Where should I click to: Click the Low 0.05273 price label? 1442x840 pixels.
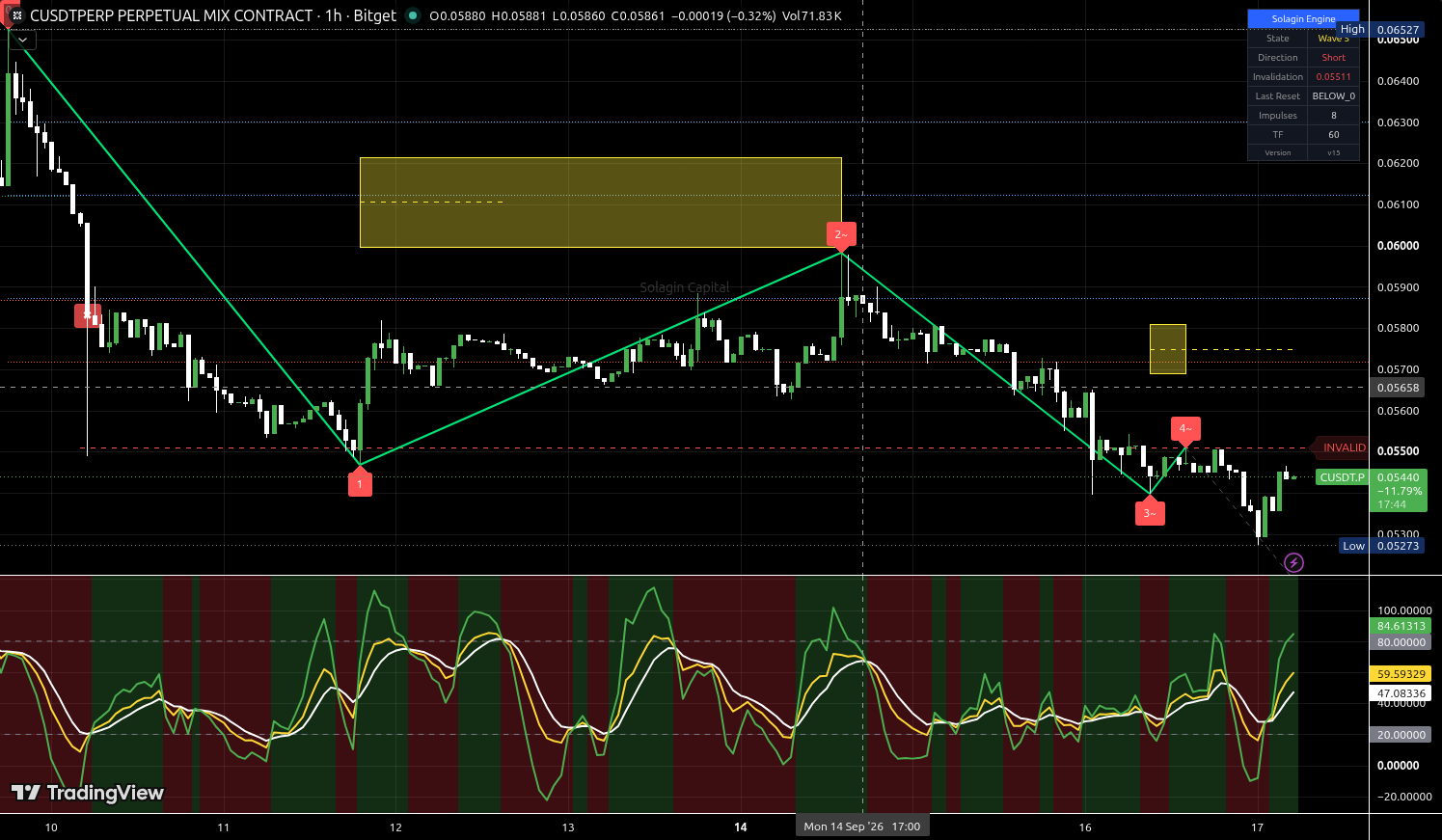point(1381,546)
